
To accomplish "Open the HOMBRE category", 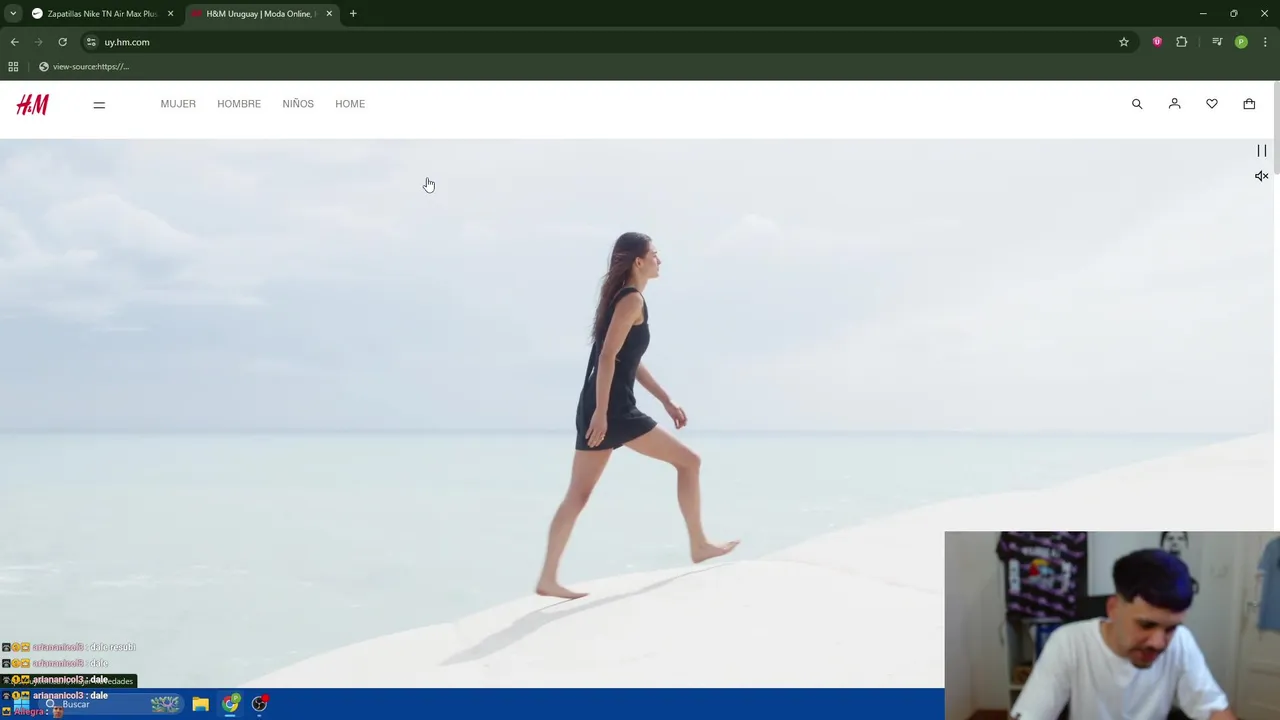I will tap(239, 104).
